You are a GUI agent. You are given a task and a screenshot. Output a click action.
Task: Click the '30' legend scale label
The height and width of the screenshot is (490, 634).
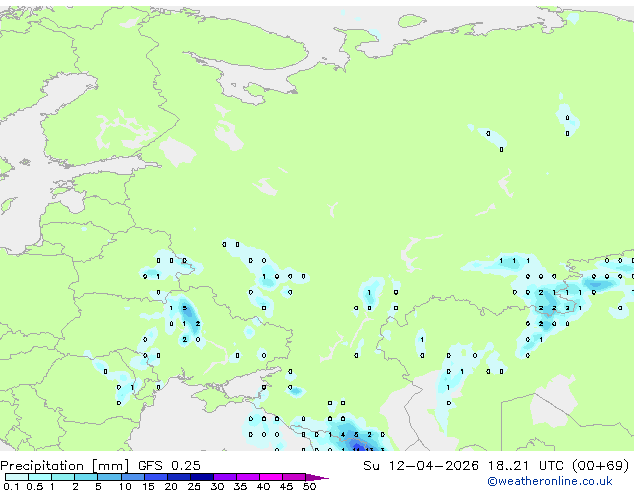217,486
